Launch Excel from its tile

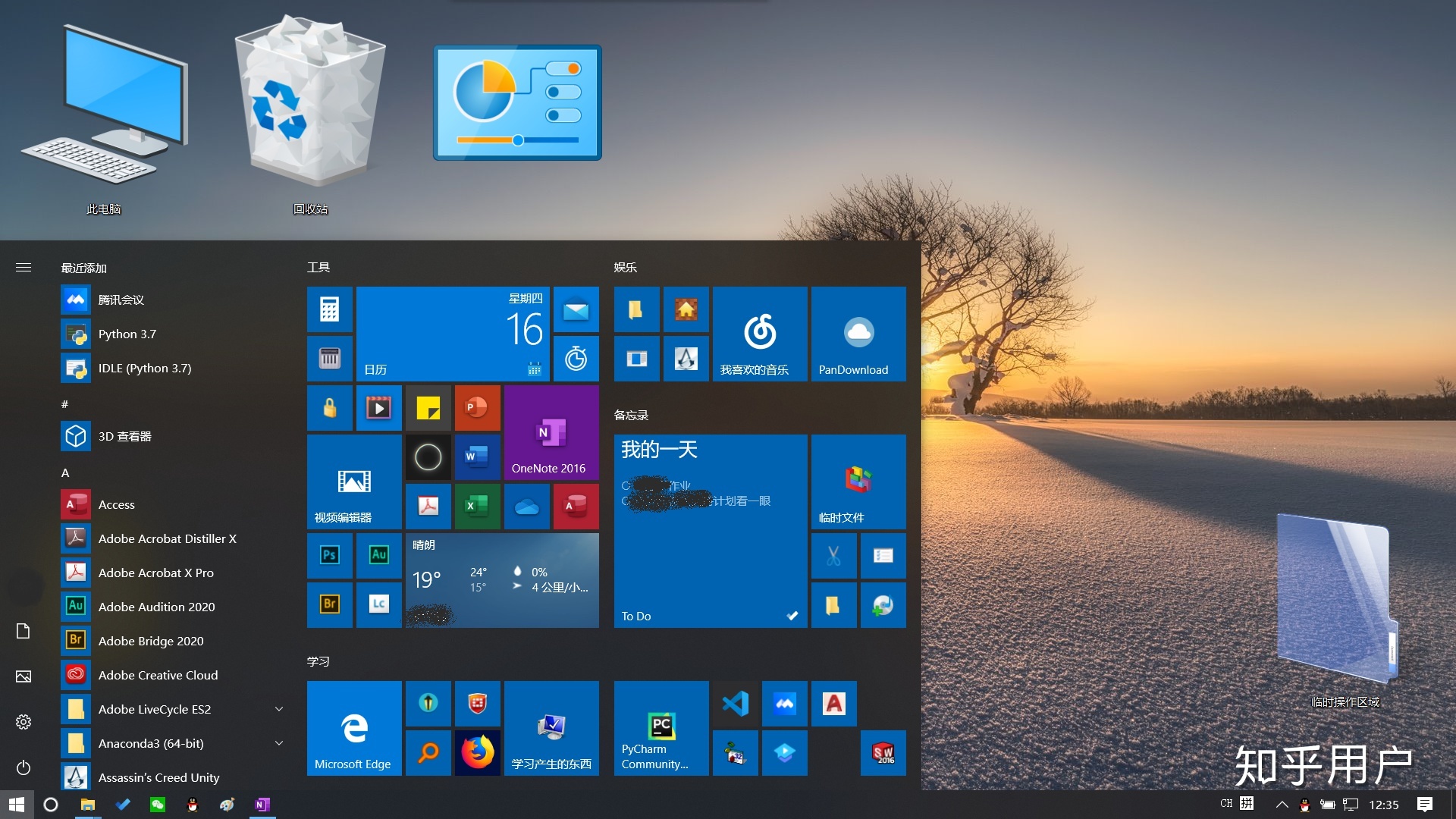477,507
